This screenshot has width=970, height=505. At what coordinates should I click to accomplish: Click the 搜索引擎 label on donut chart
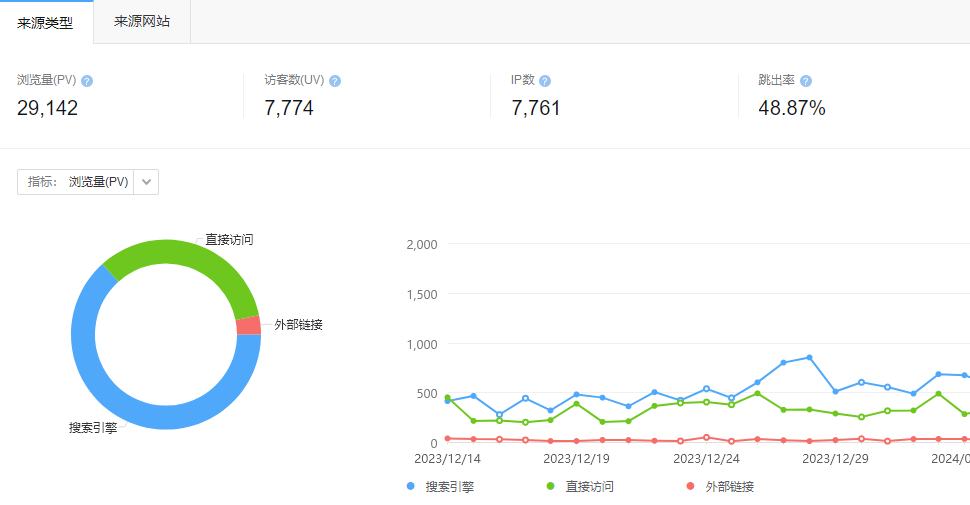coord(93,428)
